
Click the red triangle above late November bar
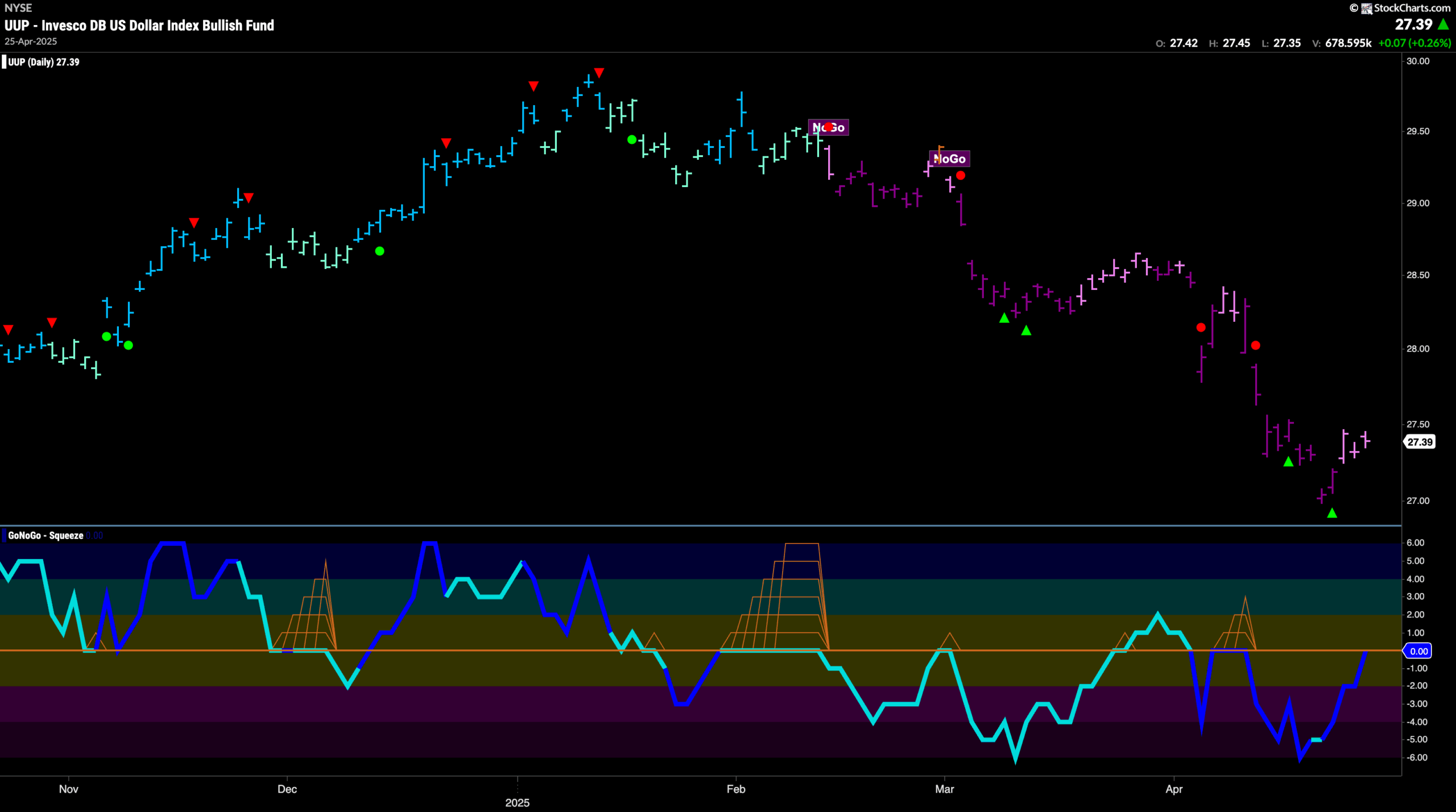[249, 197]
